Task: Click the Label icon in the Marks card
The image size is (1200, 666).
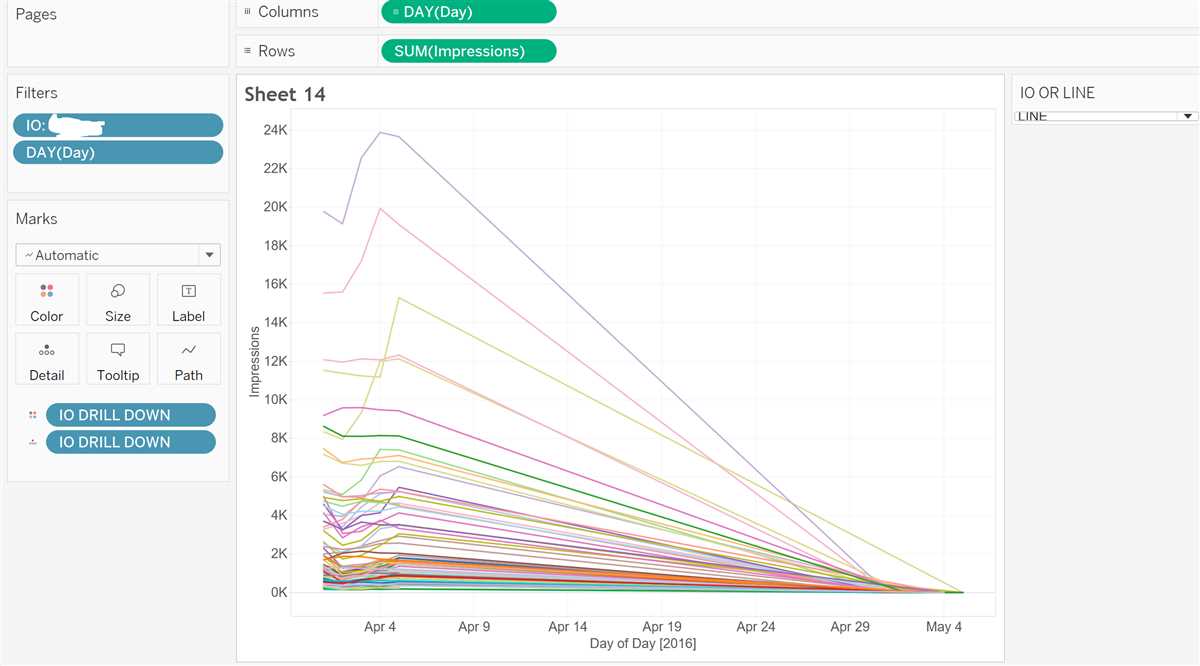Action: pos(188,299)
